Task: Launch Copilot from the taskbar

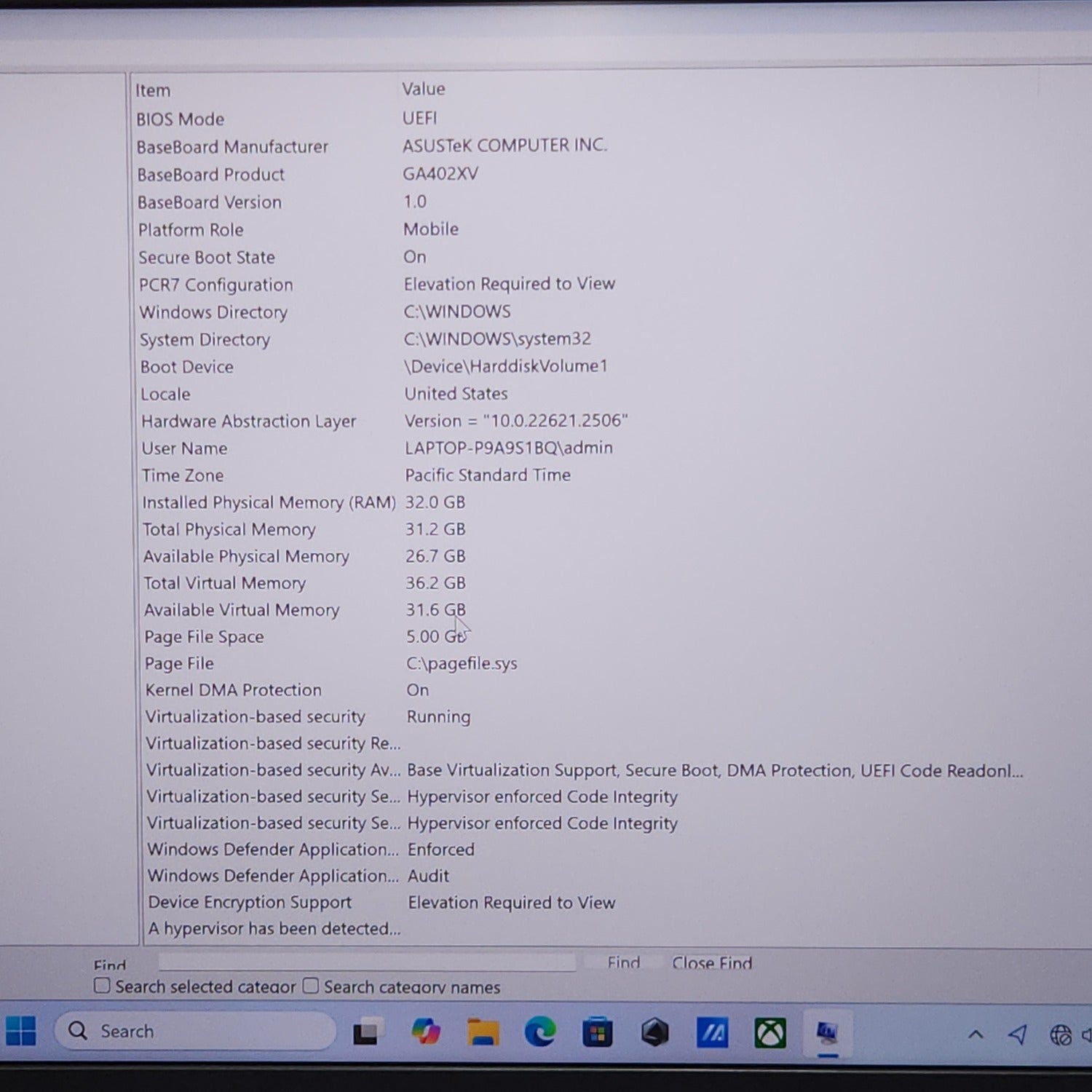Action: tap(425, 1032)
